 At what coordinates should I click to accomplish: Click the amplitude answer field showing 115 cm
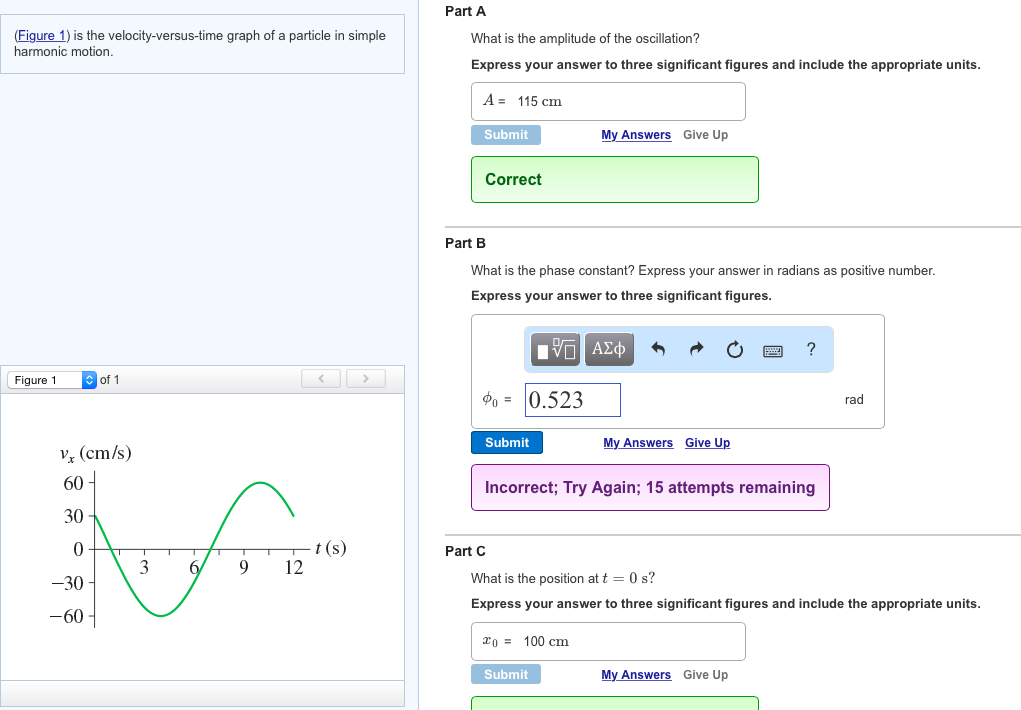coord(608,101)
